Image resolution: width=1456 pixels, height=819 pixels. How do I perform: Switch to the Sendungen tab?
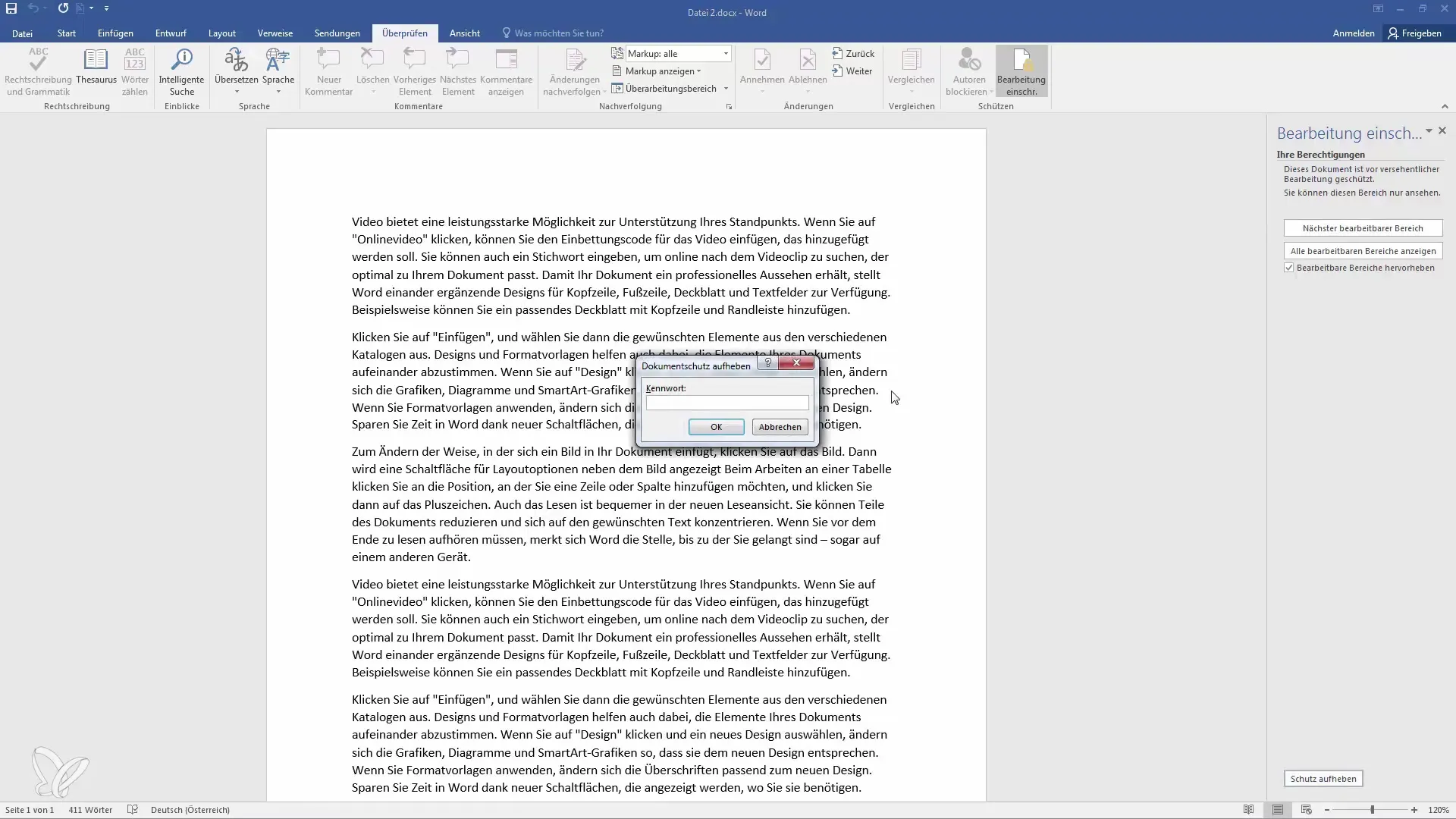click(337, 33)
